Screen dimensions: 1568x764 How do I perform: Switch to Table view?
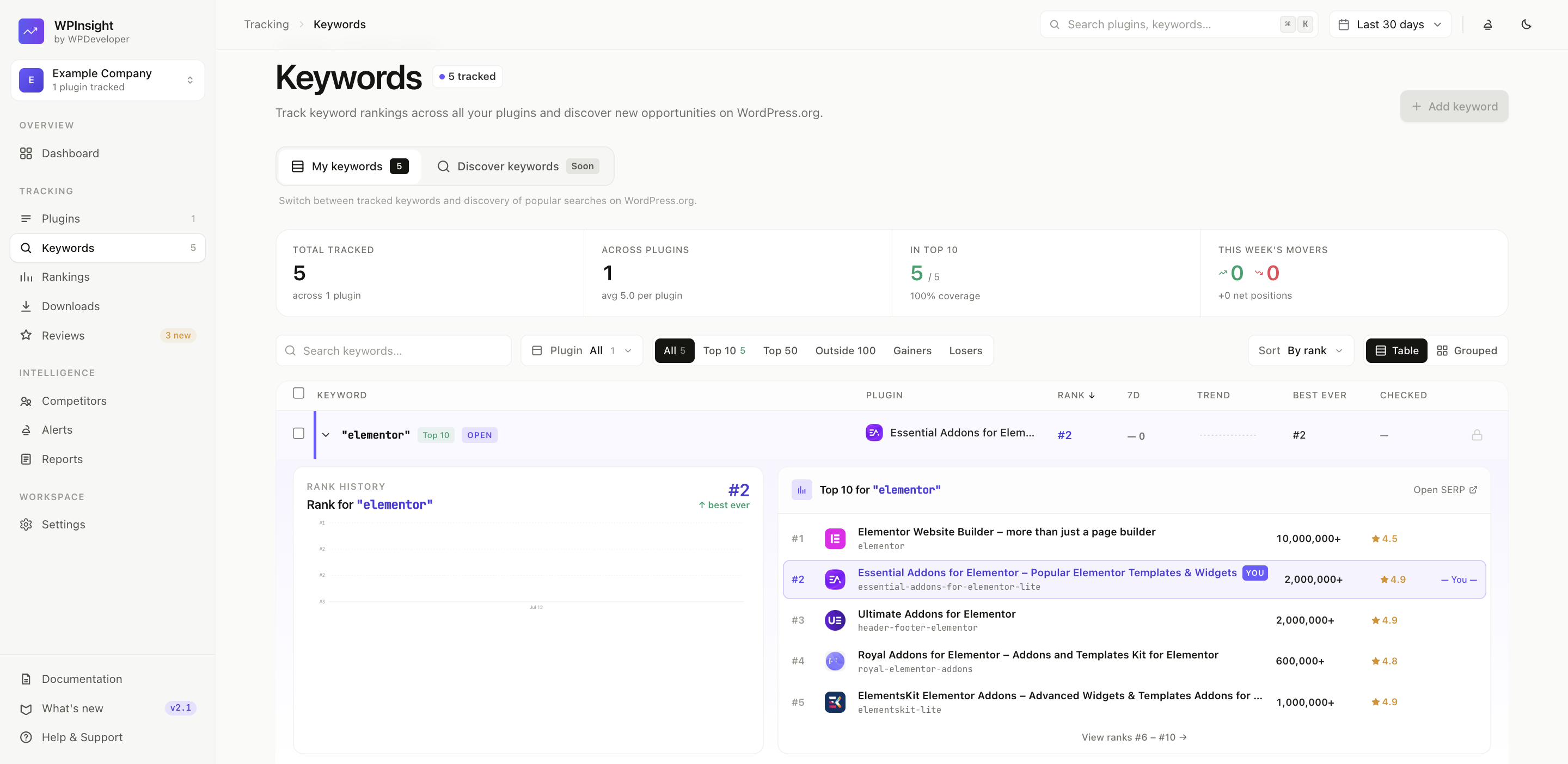[1396, 351]
